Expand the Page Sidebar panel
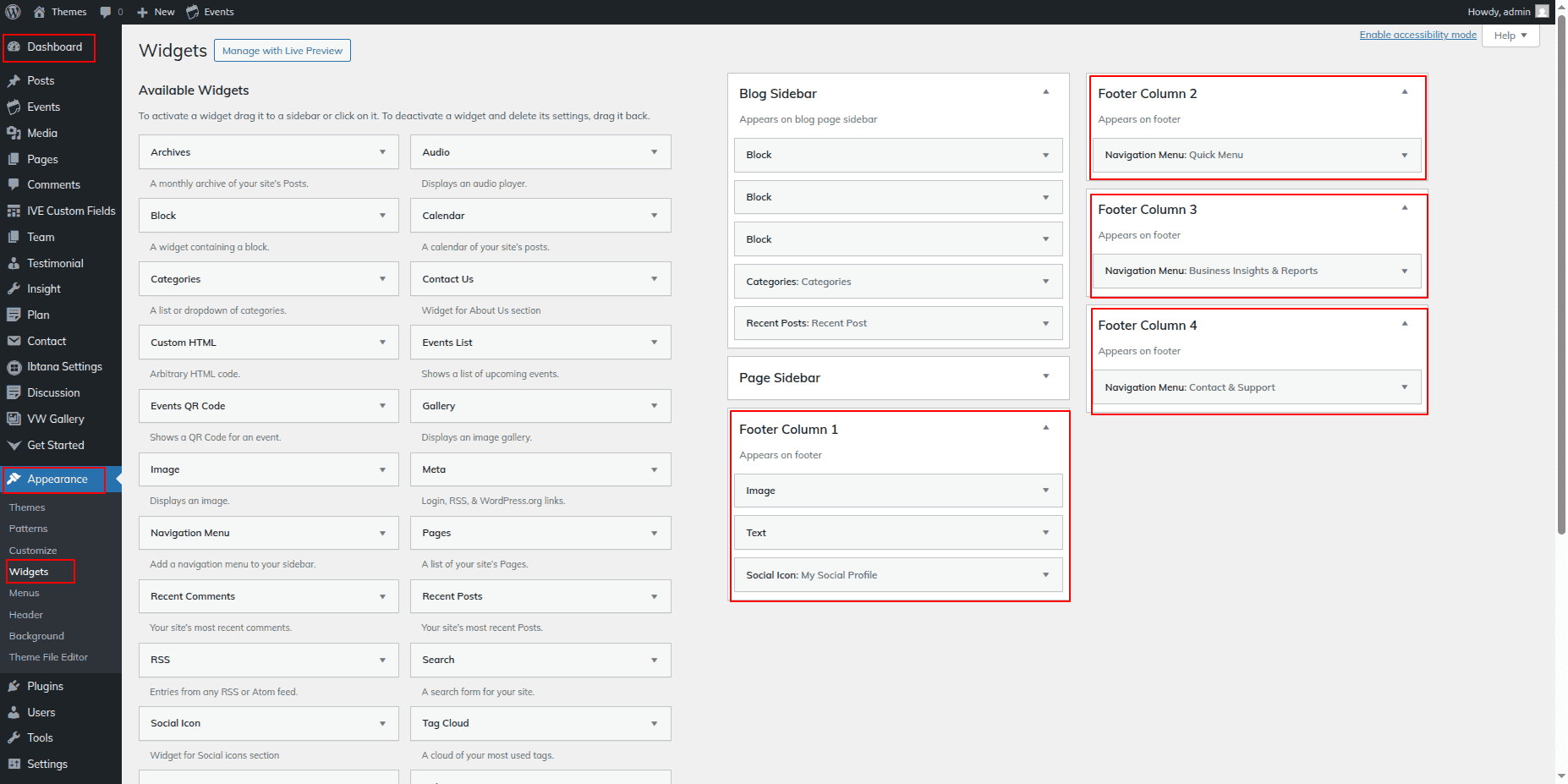Viewport: 1568px width, 784px height. point(1045,376)
